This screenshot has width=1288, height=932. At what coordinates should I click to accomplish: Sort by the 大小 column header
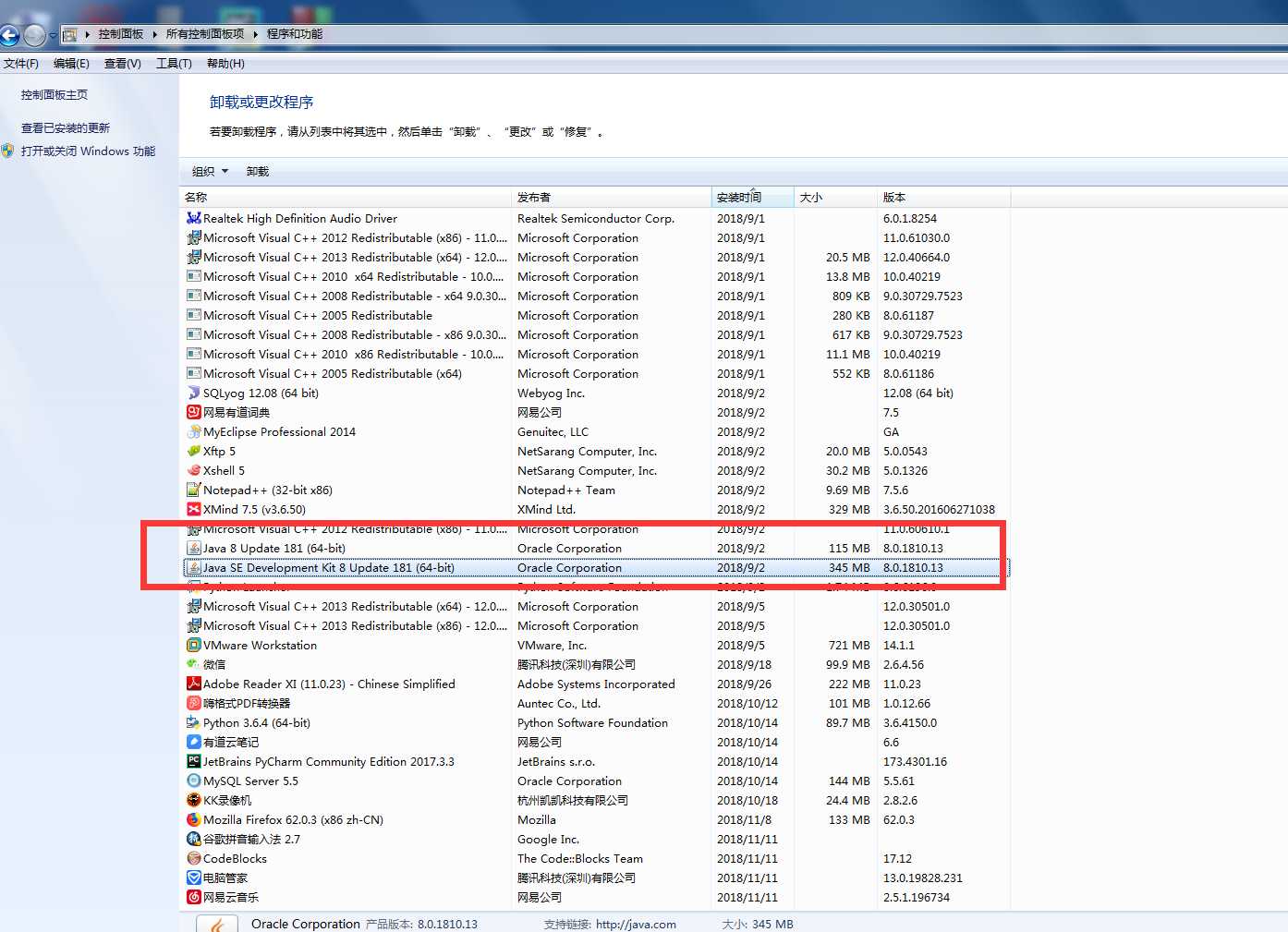click(x=835, y=198)
